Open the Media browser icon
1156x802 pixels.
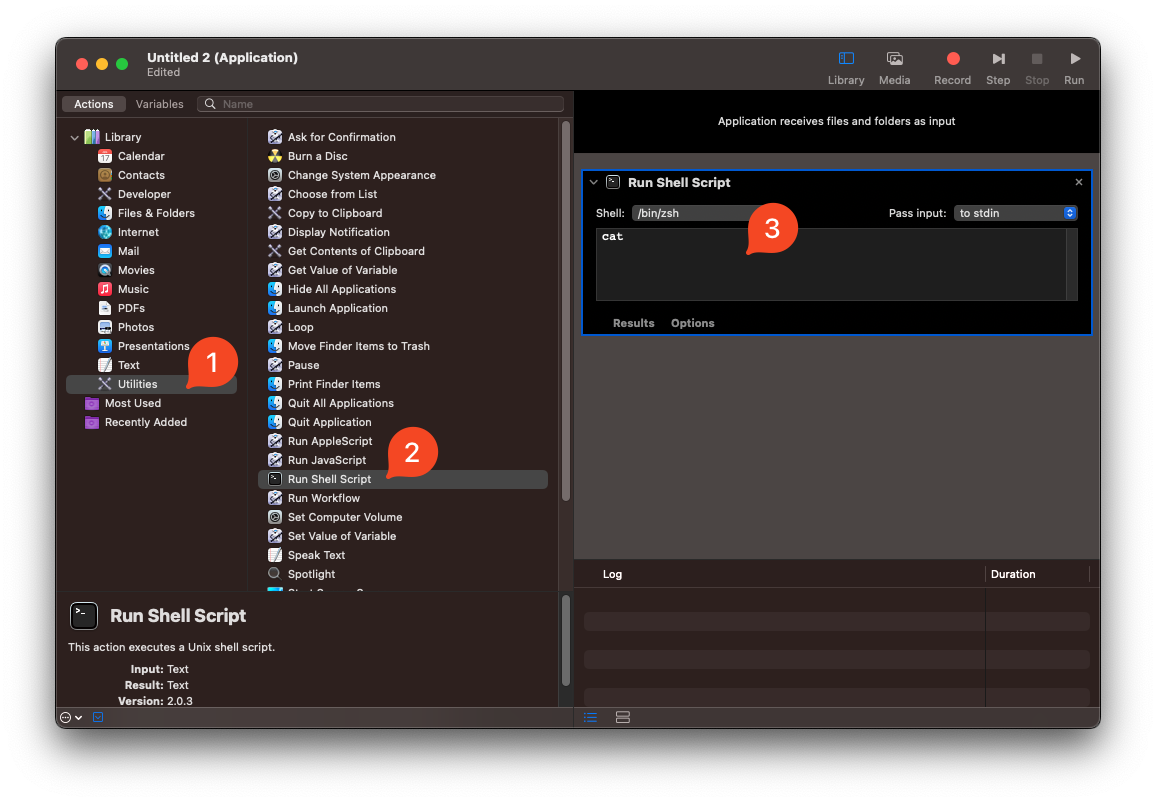[894, 58]
